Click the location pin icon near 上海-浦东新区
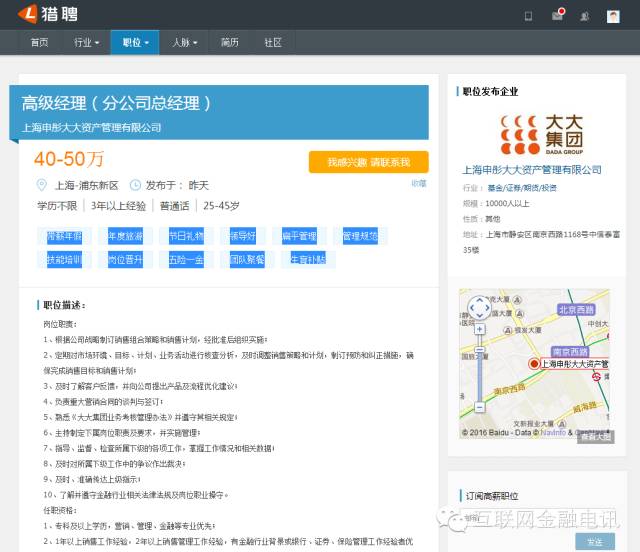The height and width of the screenshot is (552, 640). tap(42, 185)
